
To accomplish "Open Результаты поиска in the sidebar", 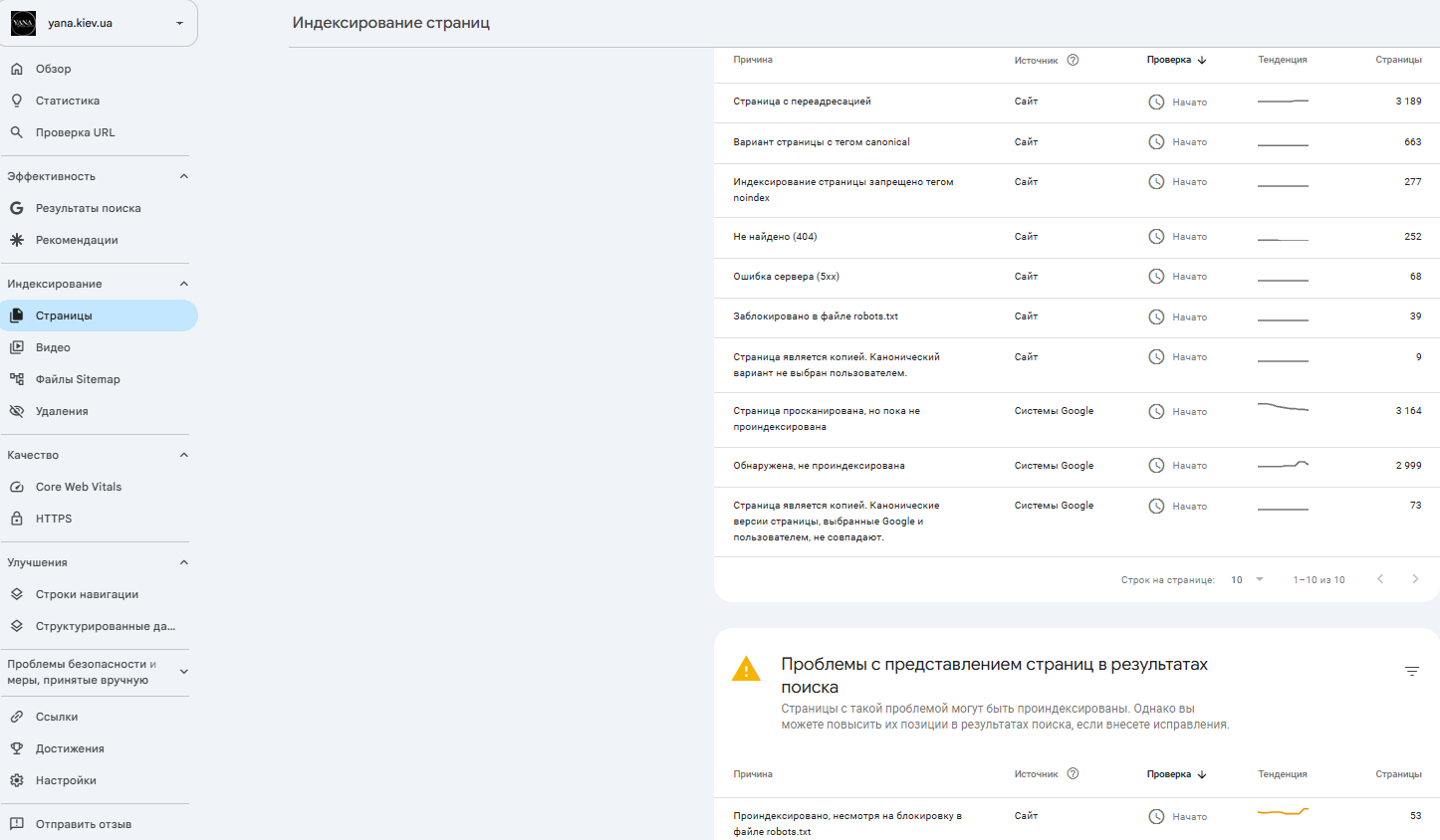I will coord(100,208).
